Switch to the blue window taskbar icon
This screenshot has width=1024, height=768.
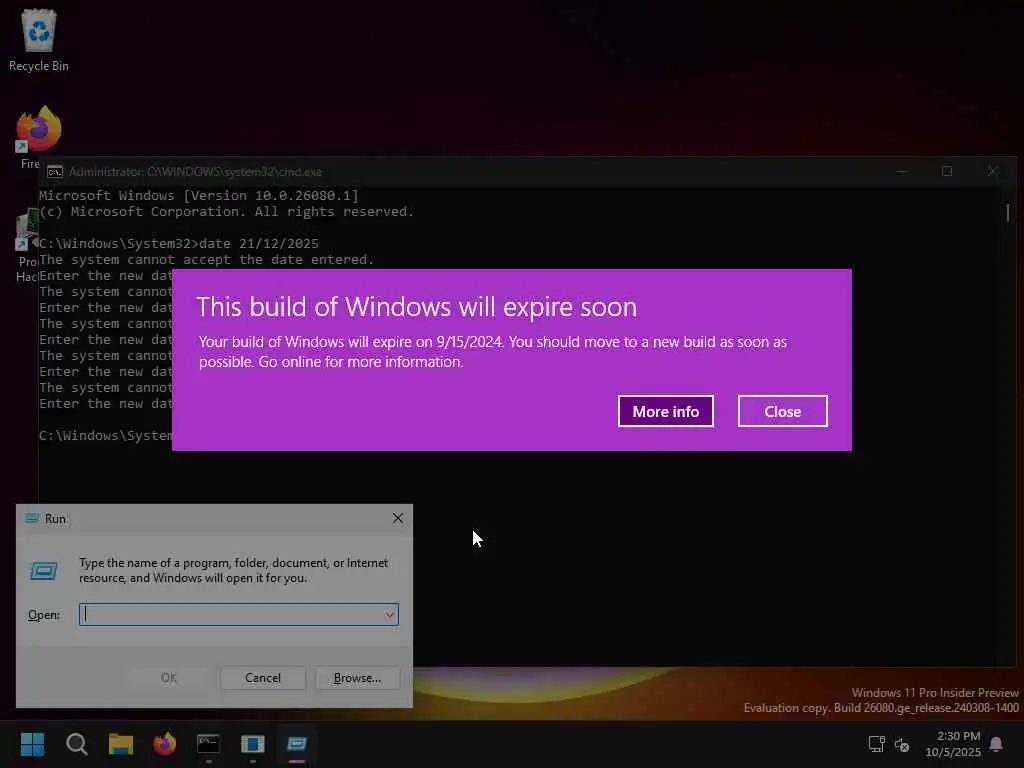253,744
